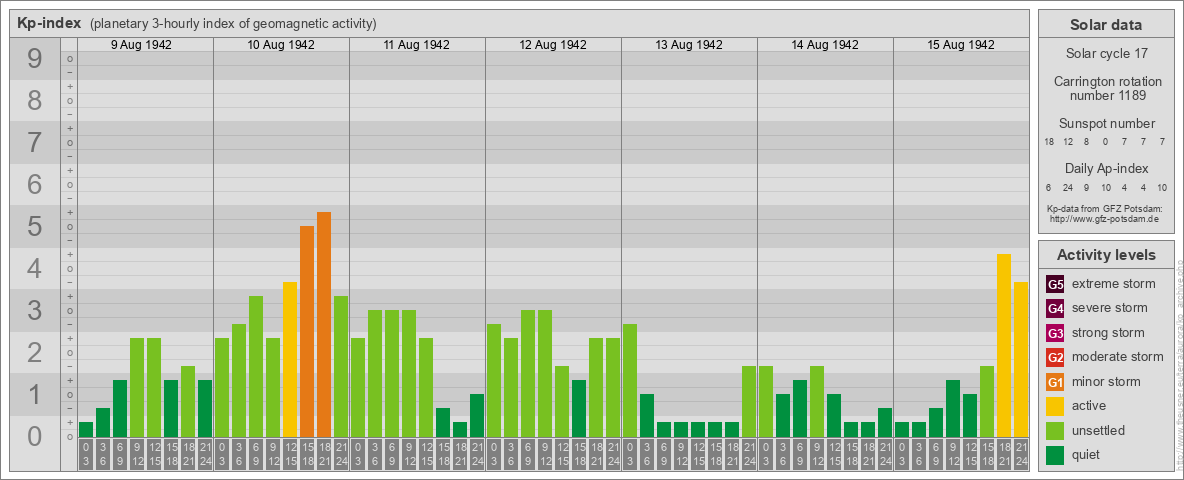This screenshot has height=480, width=1184.
Task: Click the Kp scale number 5
Action: point(34,226)
